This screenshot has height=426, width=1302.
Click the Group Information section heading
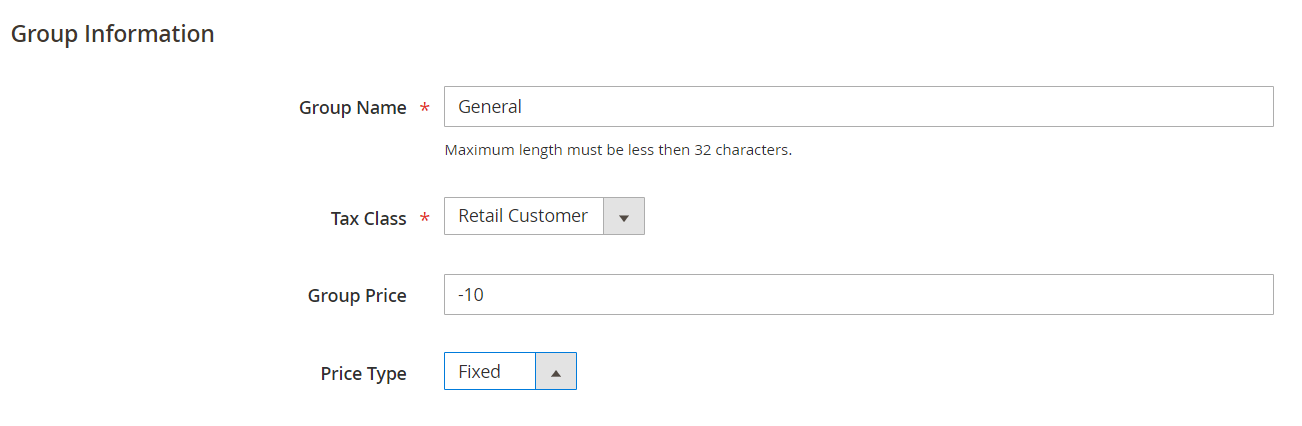coord(112,33)
